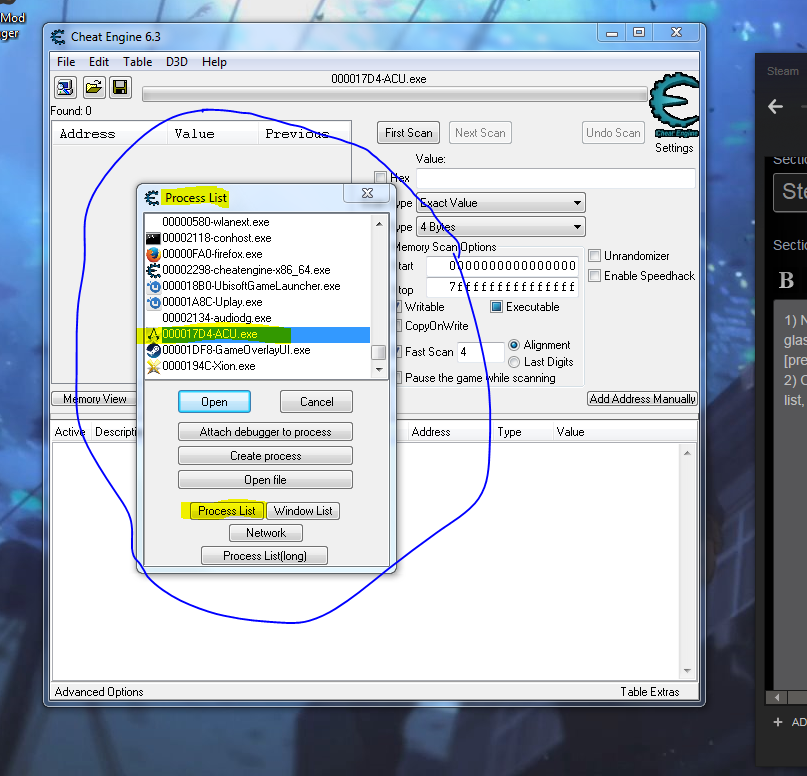The image size is (807, 776).
Task: Close the Process List dialog
Action: 367,193
